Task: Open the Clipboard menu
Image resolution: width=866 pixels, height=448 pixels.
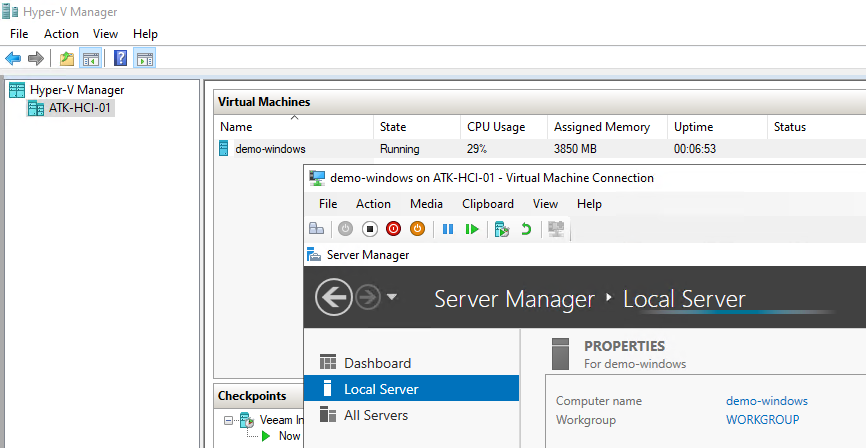Action: tap(487, 204)
